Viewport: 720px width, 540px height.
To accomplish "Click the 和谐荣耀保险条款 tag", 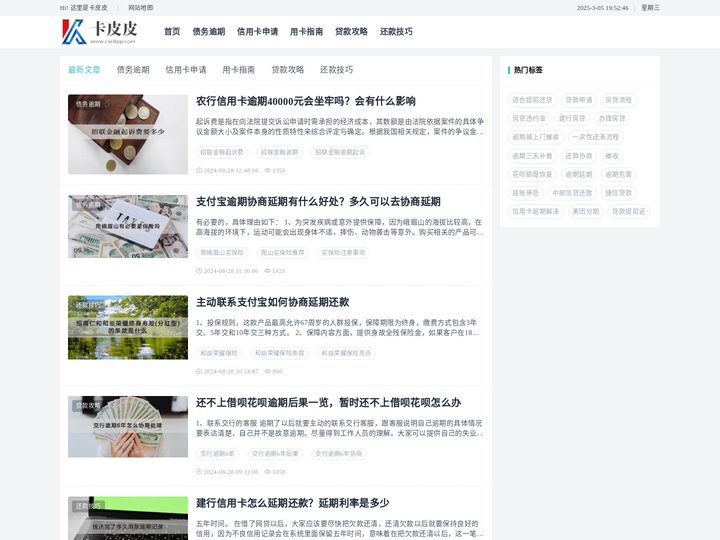I will tap(280, 353).
